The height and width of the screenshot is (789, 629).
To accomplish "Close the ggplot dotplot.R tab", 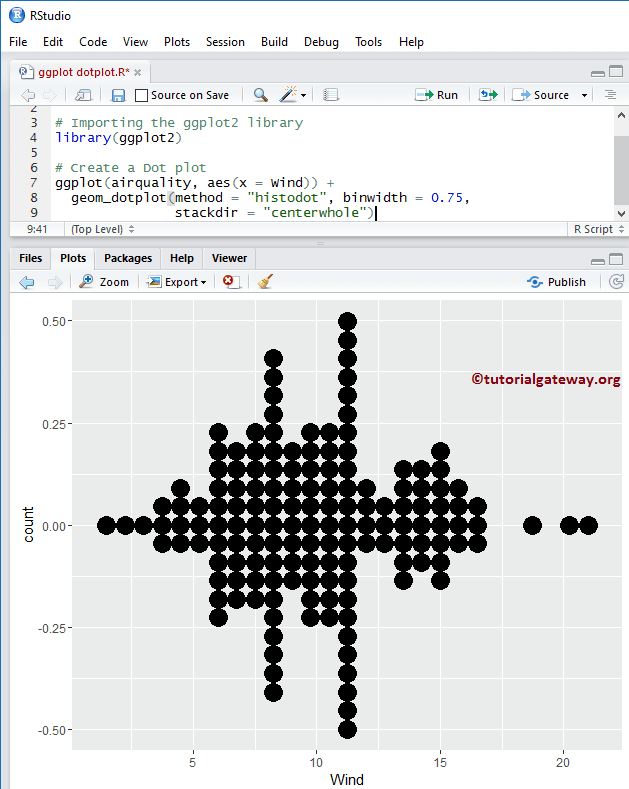I will coord(137,72).
